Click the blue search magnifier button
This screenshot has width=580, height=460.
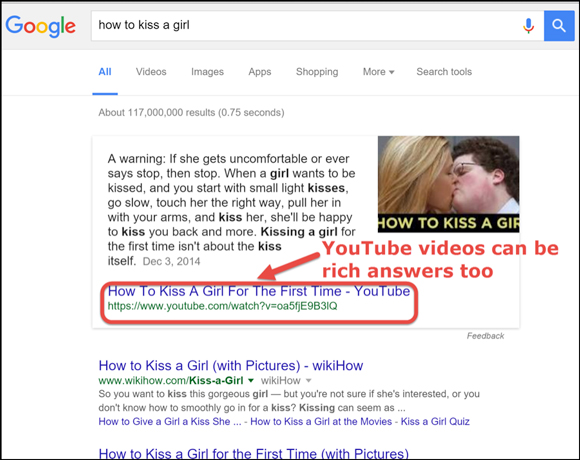(x=559, y=26)
